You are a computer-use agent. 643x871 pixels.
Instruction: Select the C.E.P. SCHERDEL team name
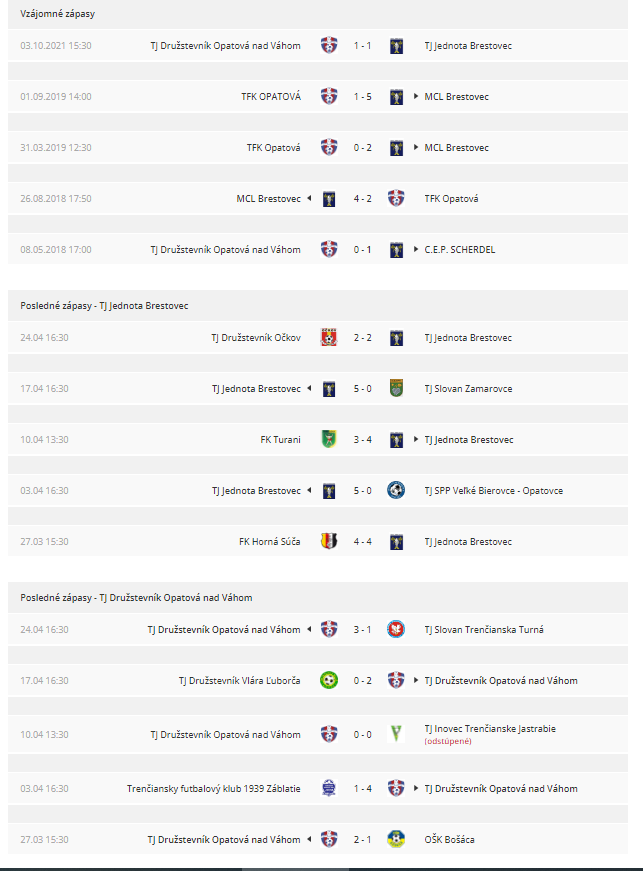tap(460, 250)
